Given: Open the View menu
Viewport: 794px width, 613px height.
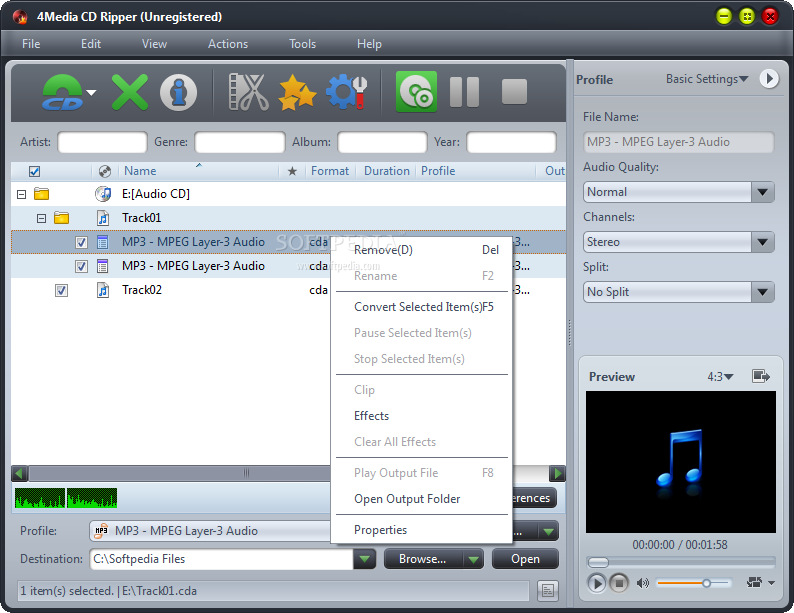Looking at the screenshot, I should coord(154,44).
